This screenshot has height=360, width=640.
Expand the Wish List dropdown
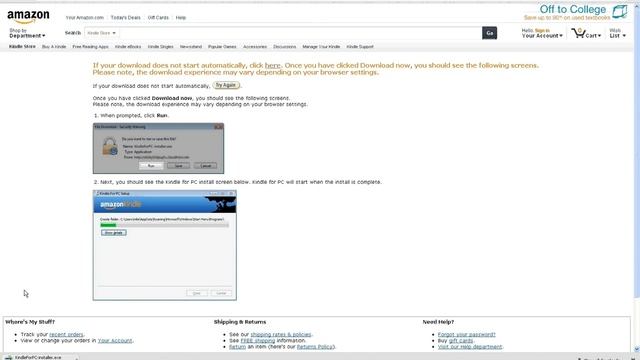(x=618, y=33)
